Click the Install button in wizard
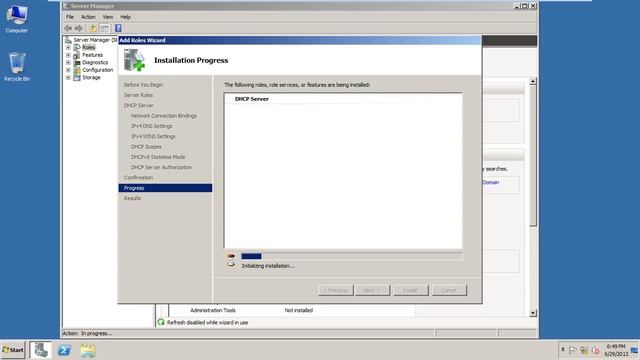 pyautogui.click(x=411, y=290)
